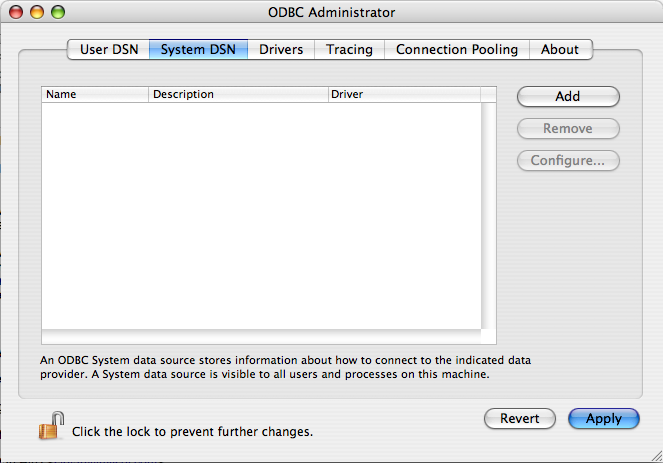
Task: Select the System DSN tab
Action: click(x=198, y=49)
